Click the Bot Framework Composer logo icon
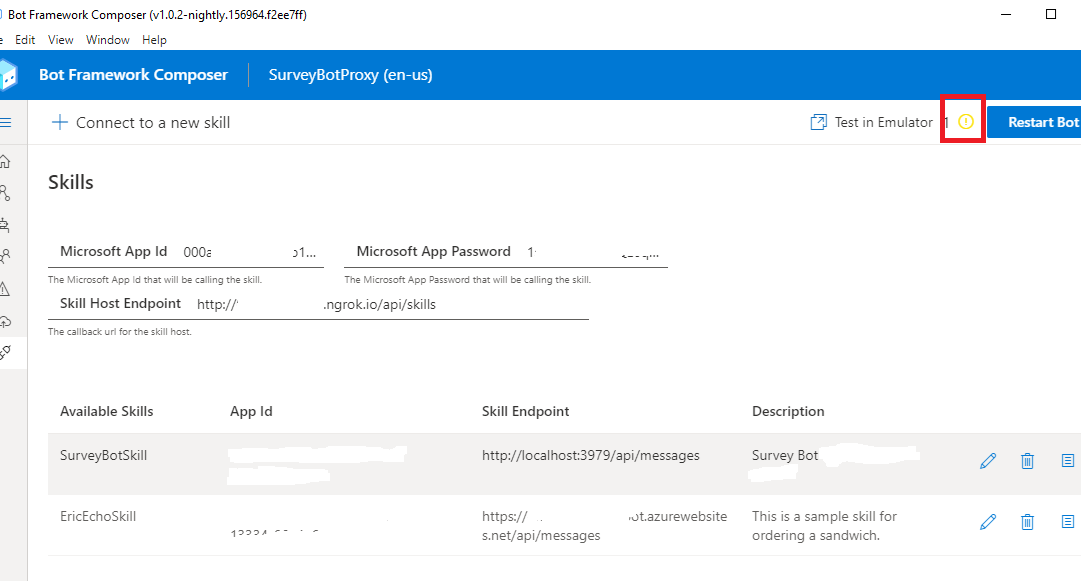 tap(8, 74)
